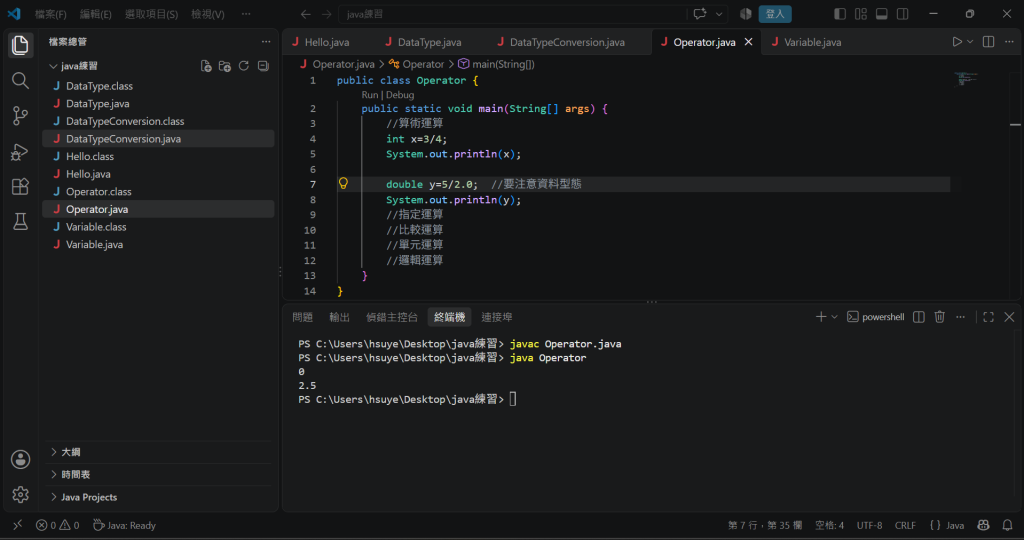Open the Run and Debug view
The image size is (1024, 540).
(20, 151)
